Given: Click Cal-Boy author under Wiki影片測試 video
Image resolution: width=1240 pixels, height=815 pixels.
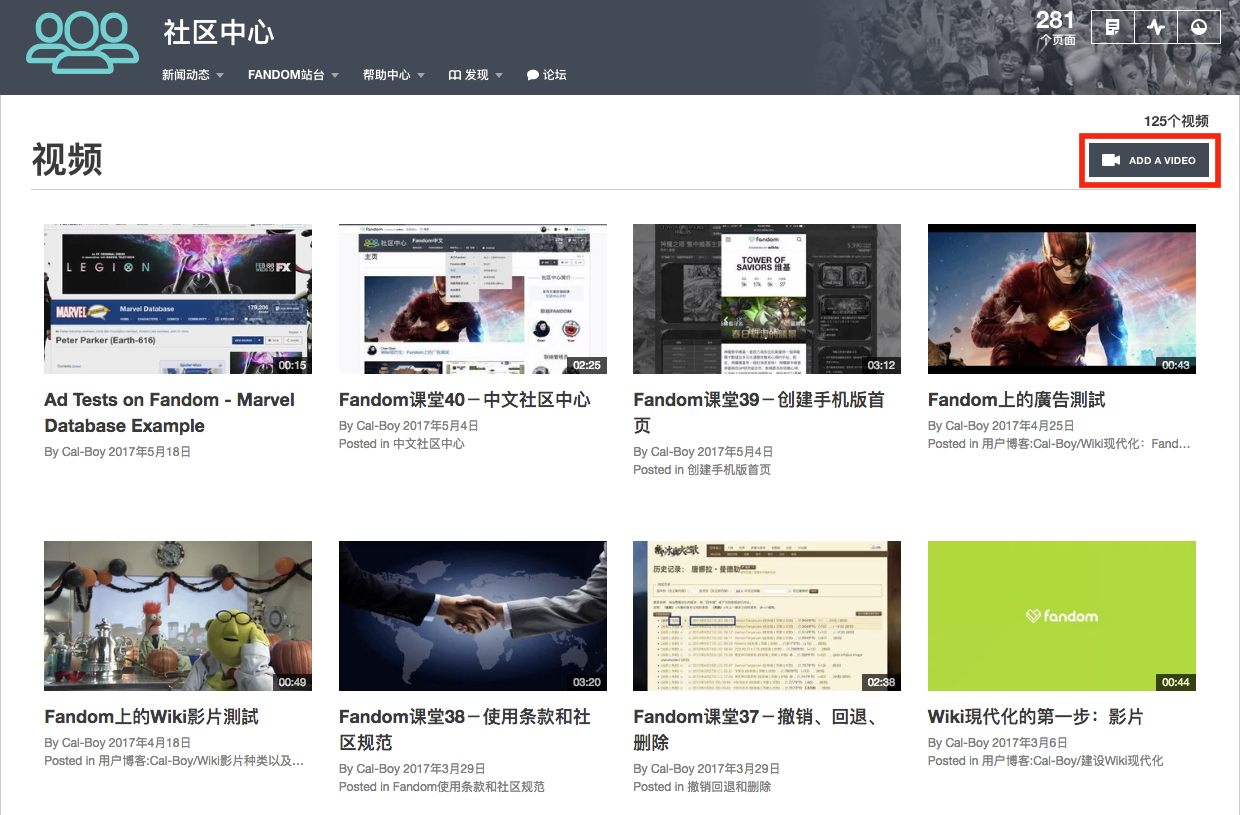Looking at the screenshot, I should coord(84,743).
